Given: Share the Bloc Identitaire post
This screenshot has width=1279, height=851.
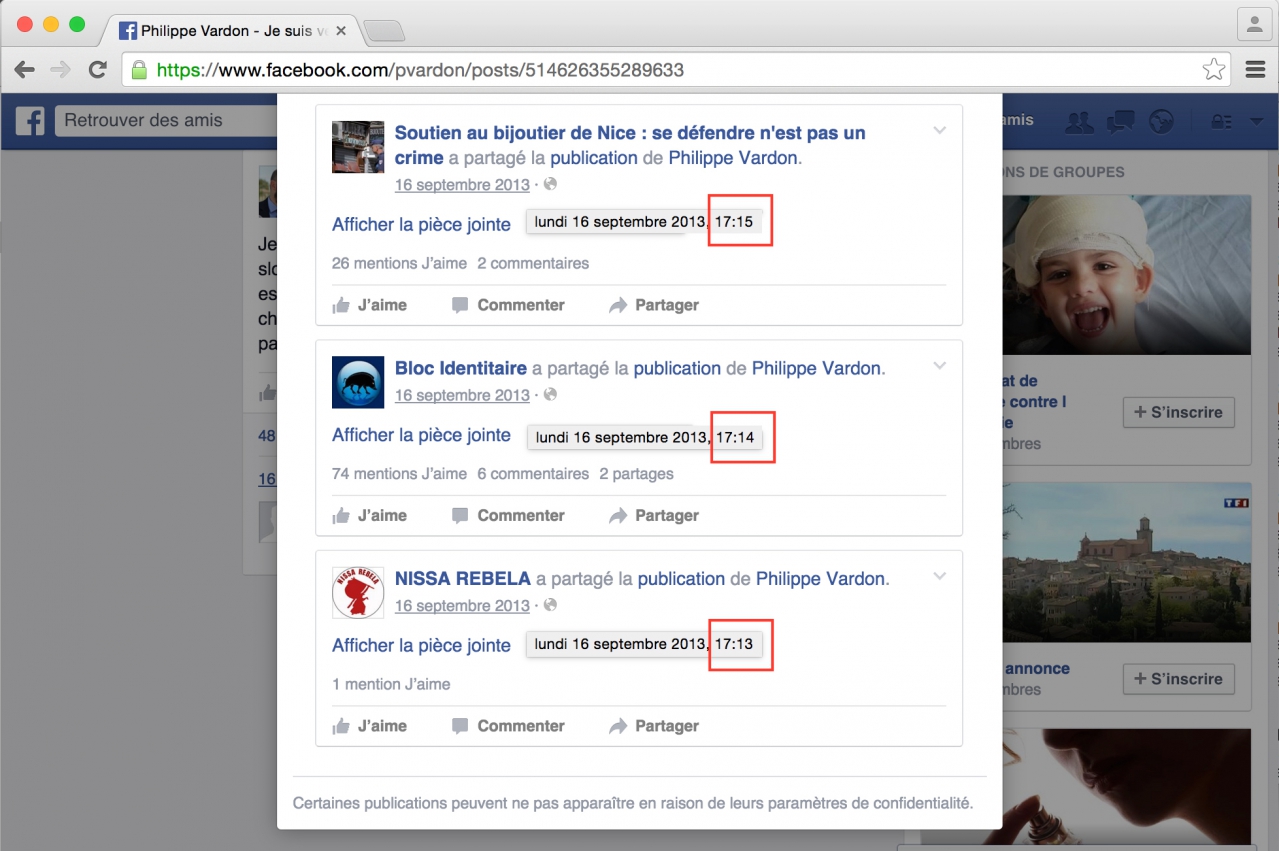Looking at the screenshot, I should click(654, 515).
